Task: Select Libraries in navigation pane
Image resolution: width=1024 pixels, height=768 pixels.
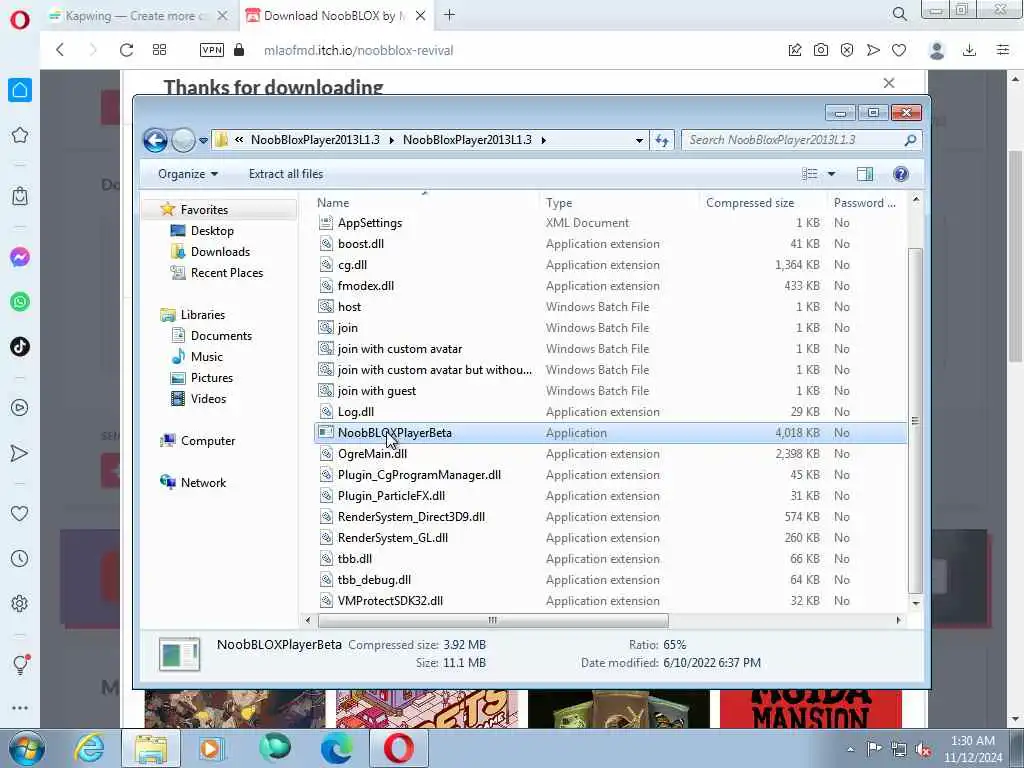Action: point(202,315)
